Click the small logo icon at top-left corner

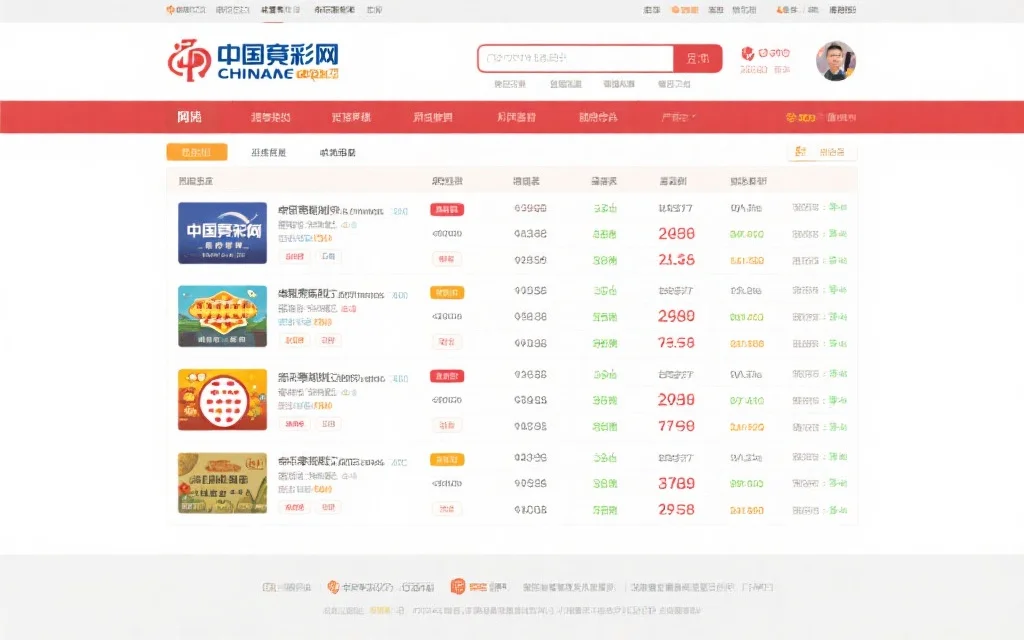coord(169,10)
